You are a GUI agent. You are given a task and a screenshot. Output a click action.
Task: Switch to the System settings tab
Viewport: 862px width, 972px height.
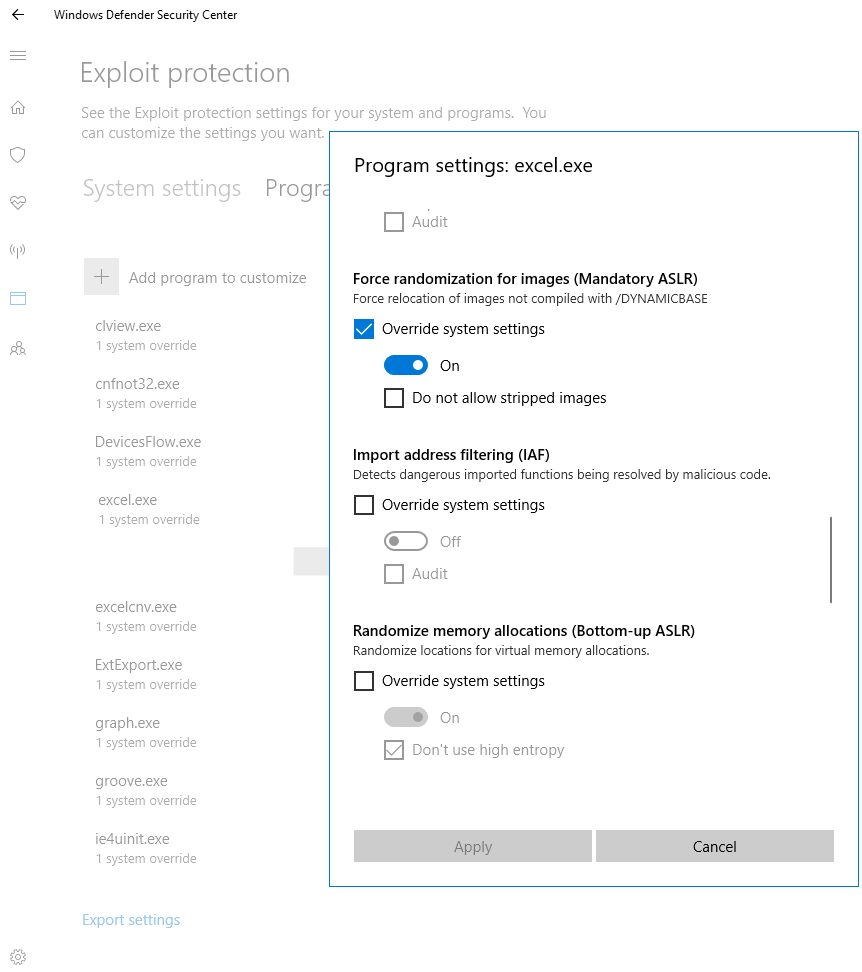(162, 188)
